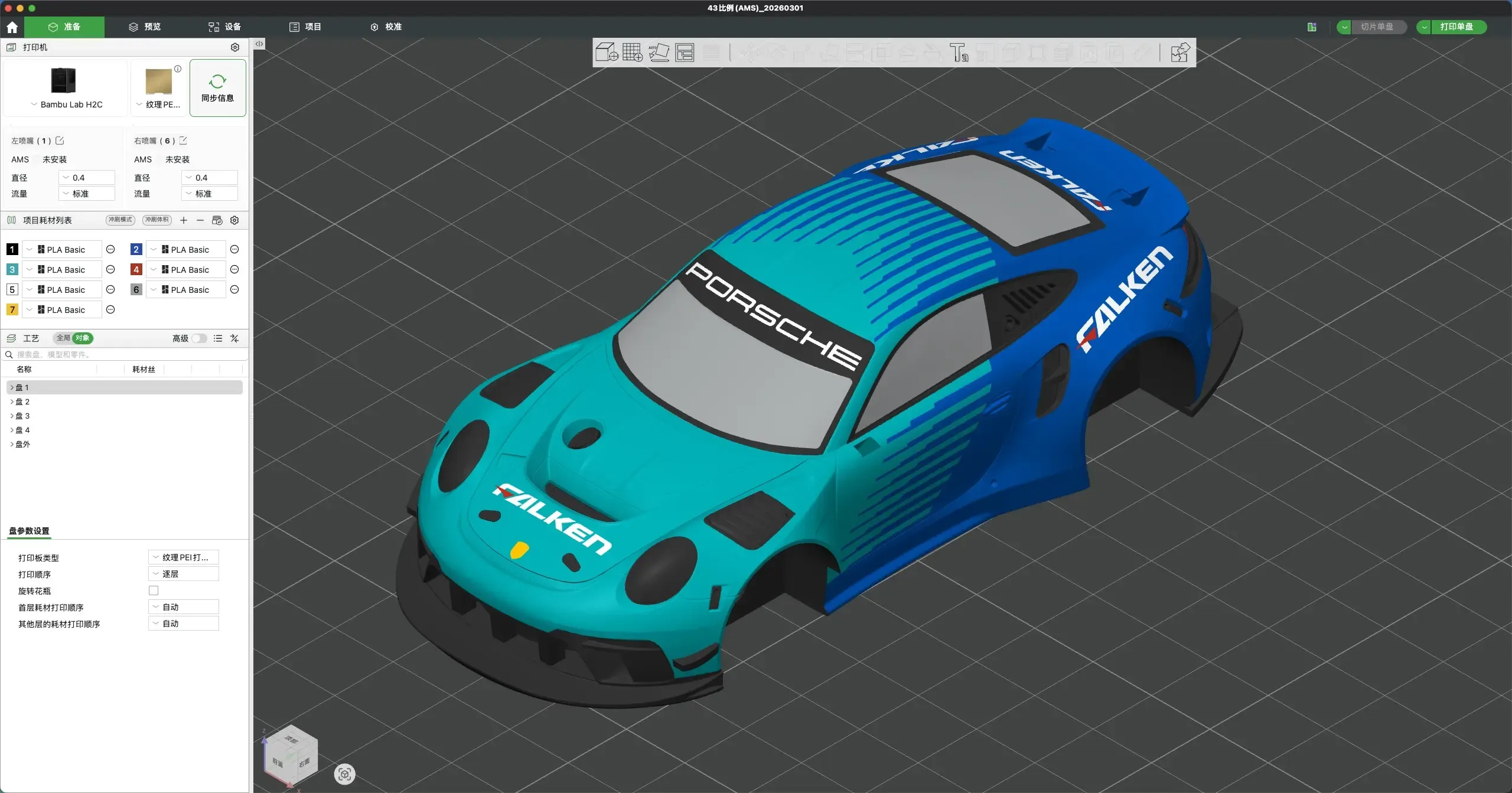Open the 打印板类型 dropdown
The width and height of the screenshot is (1512, 793).
tap(184, 557)
